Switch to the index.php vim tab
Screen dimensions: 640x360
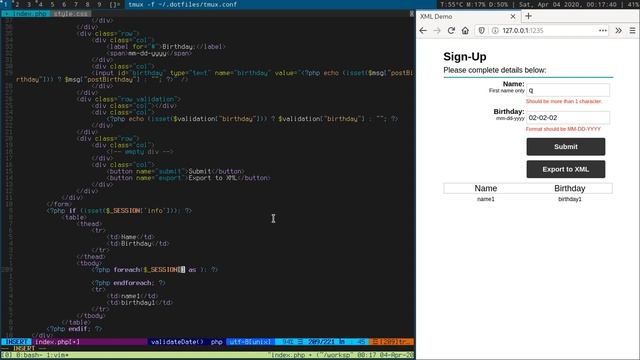tap(26, 13)
